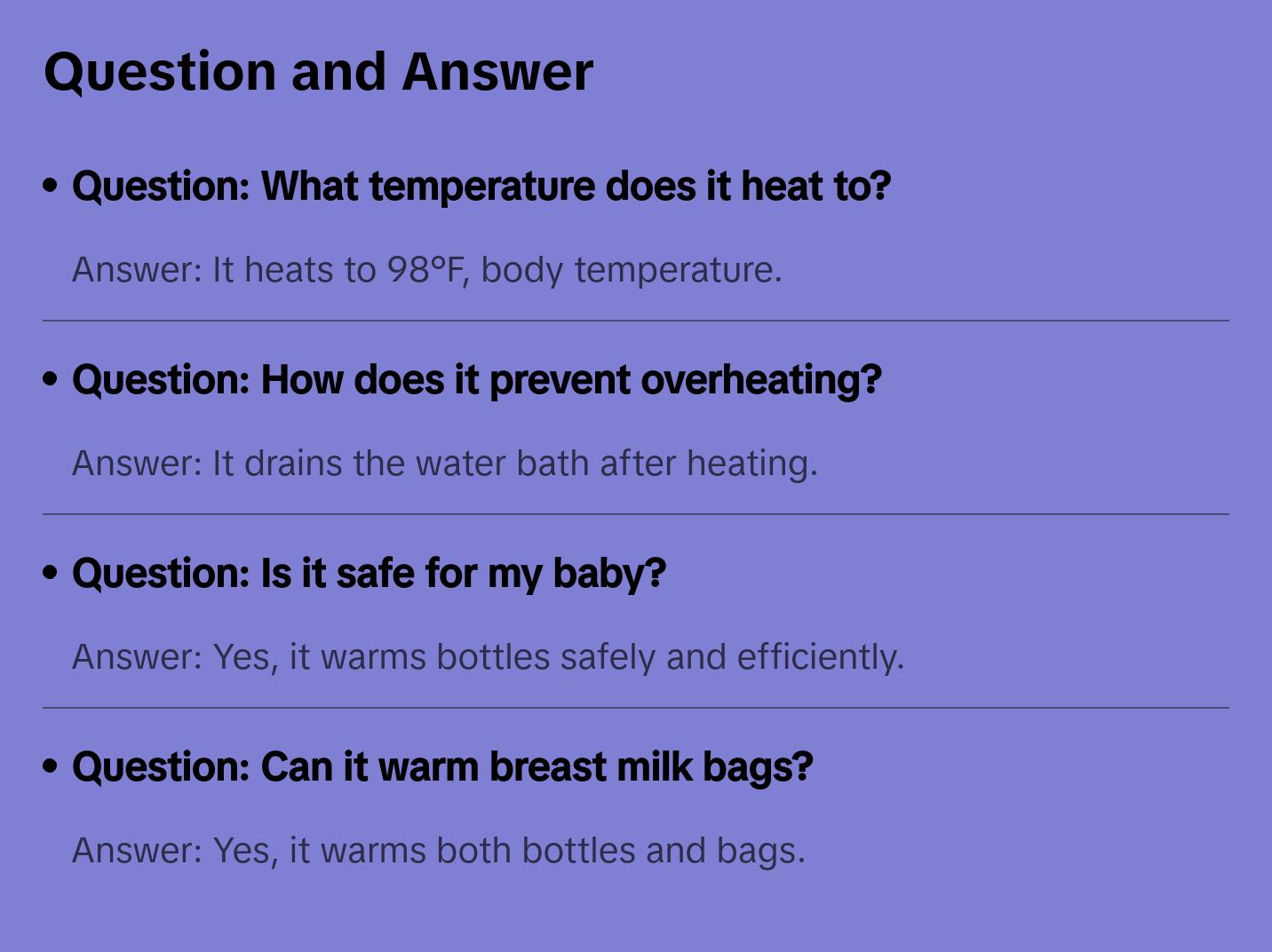This screenshot has height=952, width=1272.
Task: Expand the "Is it safe for my baby?" question
Action: click(x=369, y=574)
